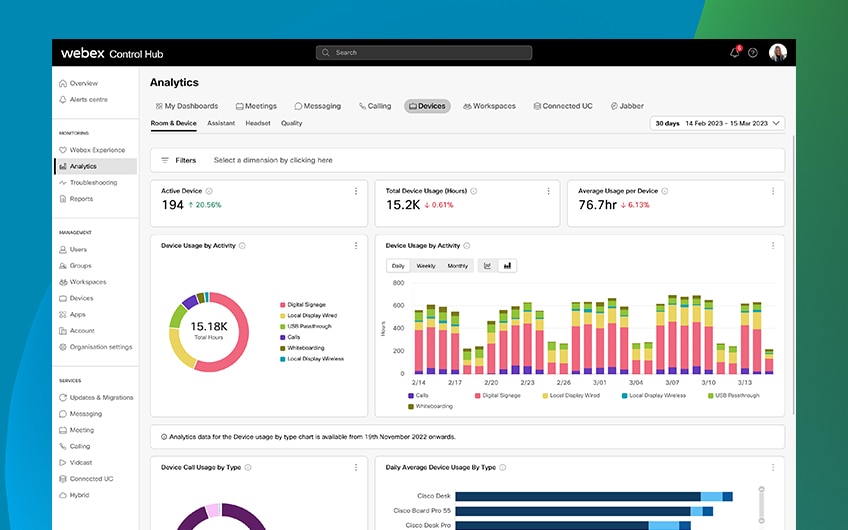This screenshot has height=530, width=848.
Task: Select Assistant sub-tab
Action: point(221,123)
